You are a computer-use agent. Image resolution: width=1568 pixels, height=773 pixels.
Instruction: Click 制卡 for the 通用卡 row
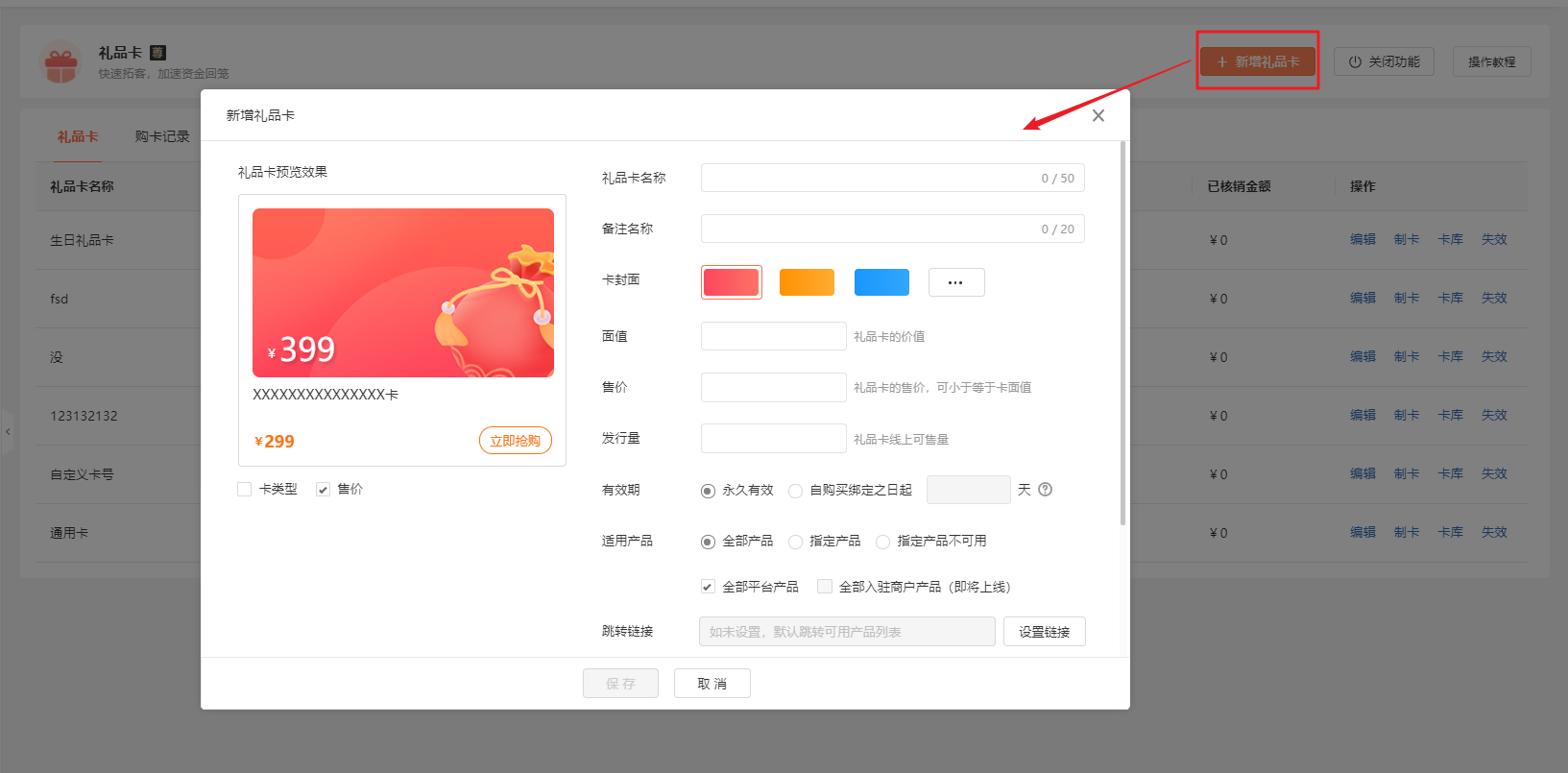tap(1407, 533)
